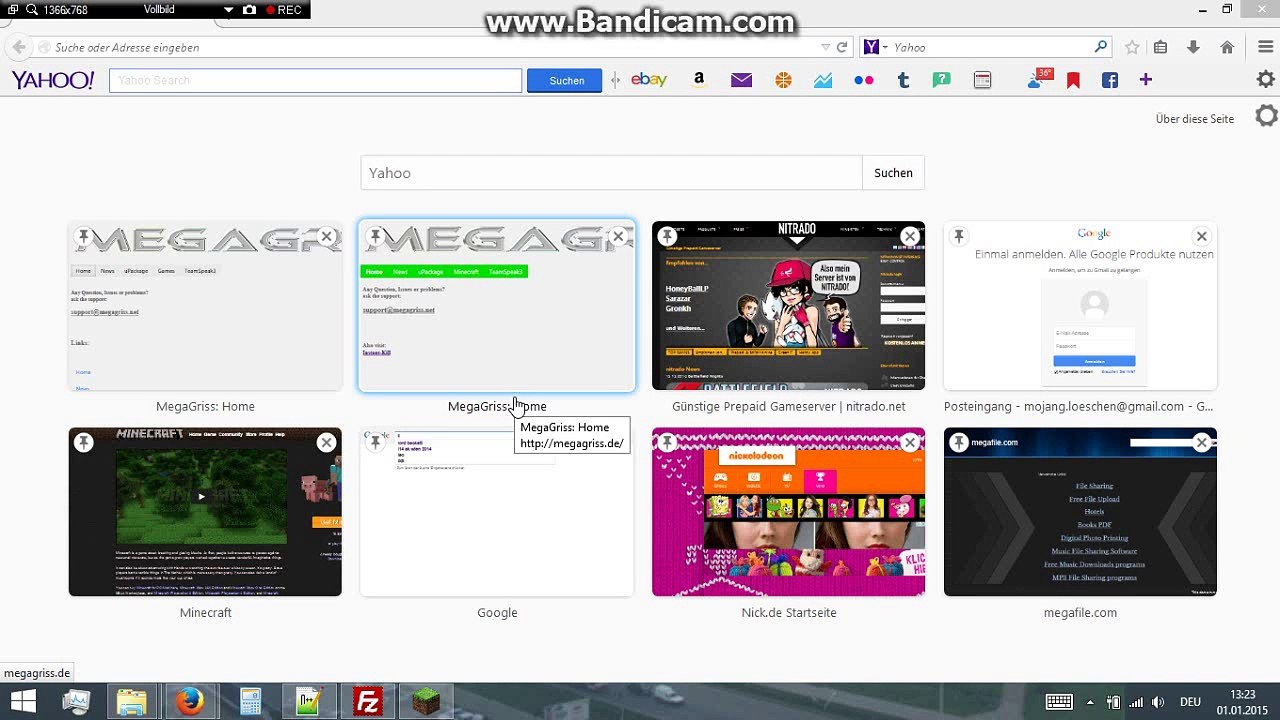Take a Bandicam screenshot with camera icon
The image size is (1280, 720).
click(249, 10)
